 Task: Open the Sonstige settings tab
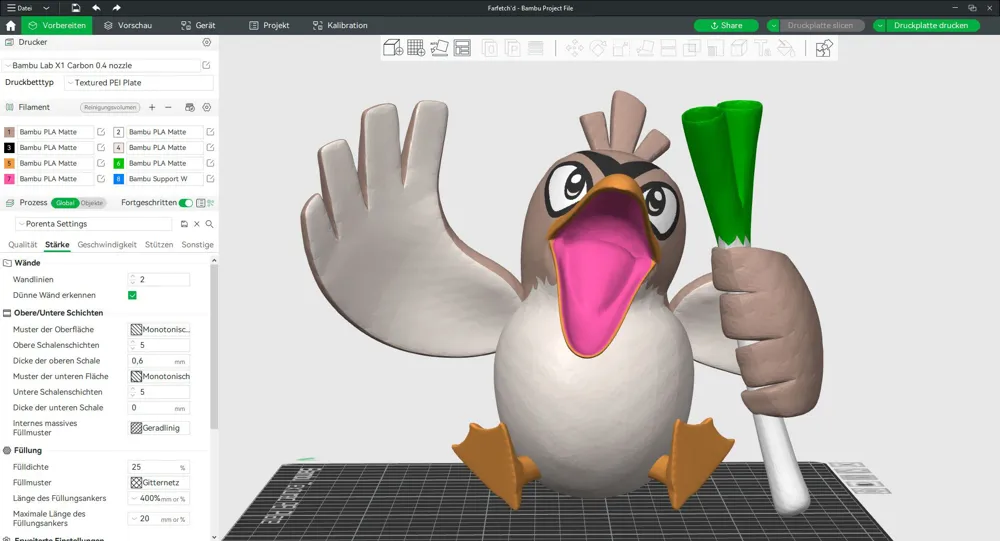[x=197, y=244]
